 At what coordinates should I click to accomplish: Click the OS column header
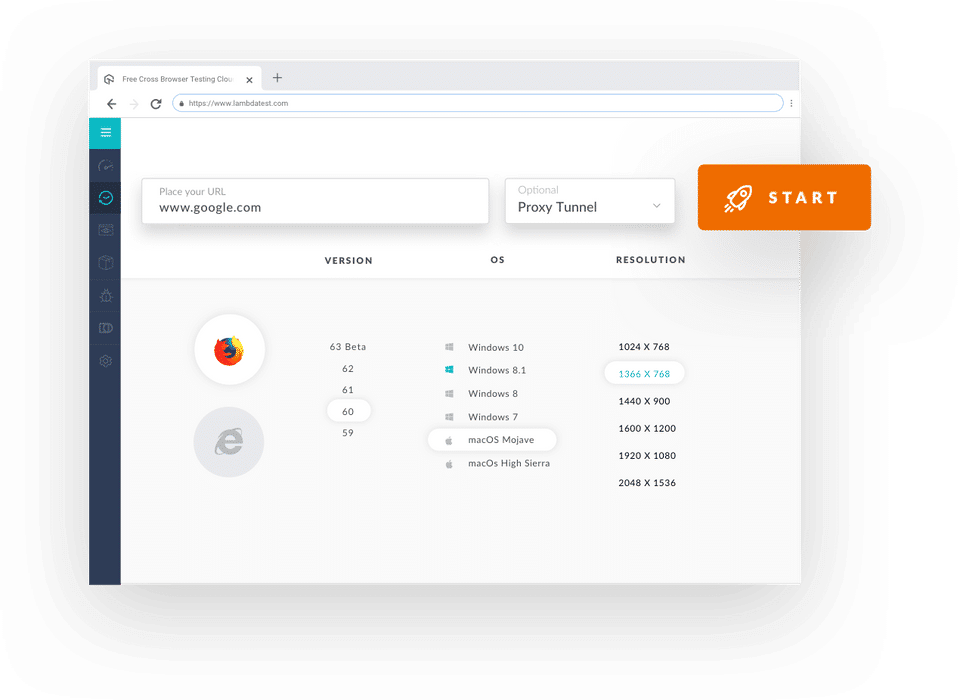497,260
